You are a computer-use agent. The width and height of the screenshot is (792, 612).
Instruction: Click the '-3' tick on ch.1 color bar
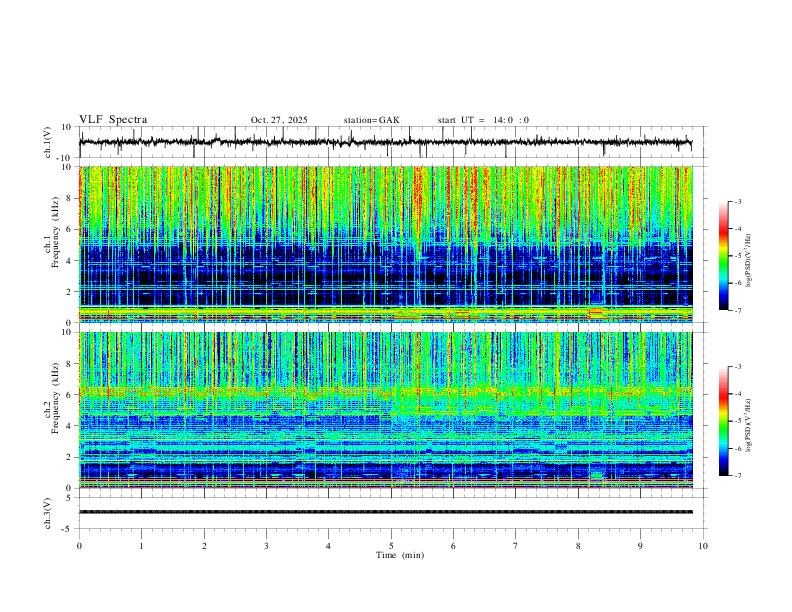coord(738,201)
